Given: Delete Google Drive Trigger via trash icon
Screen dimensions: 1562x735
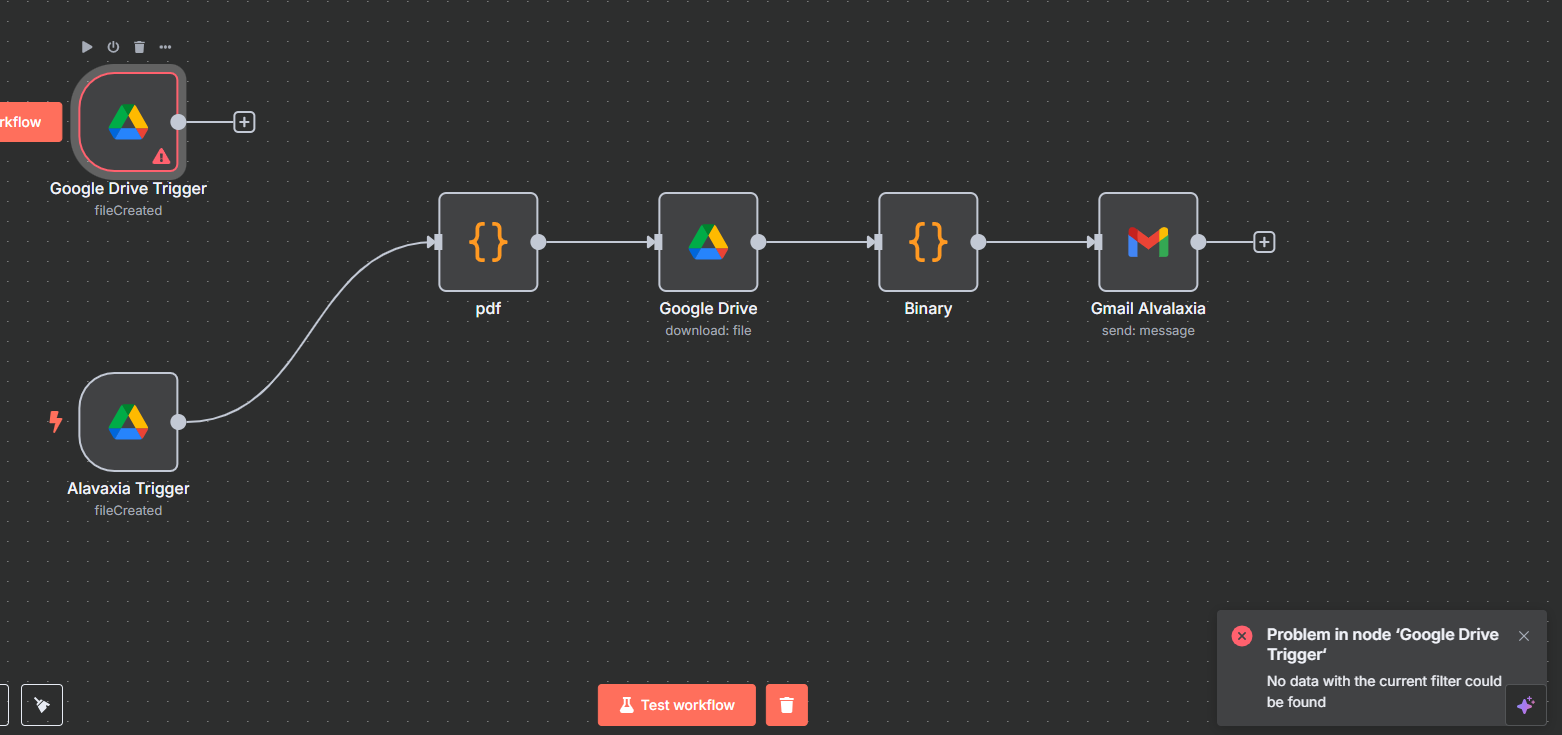Looking at the screenshot, I should pos(139,47).
